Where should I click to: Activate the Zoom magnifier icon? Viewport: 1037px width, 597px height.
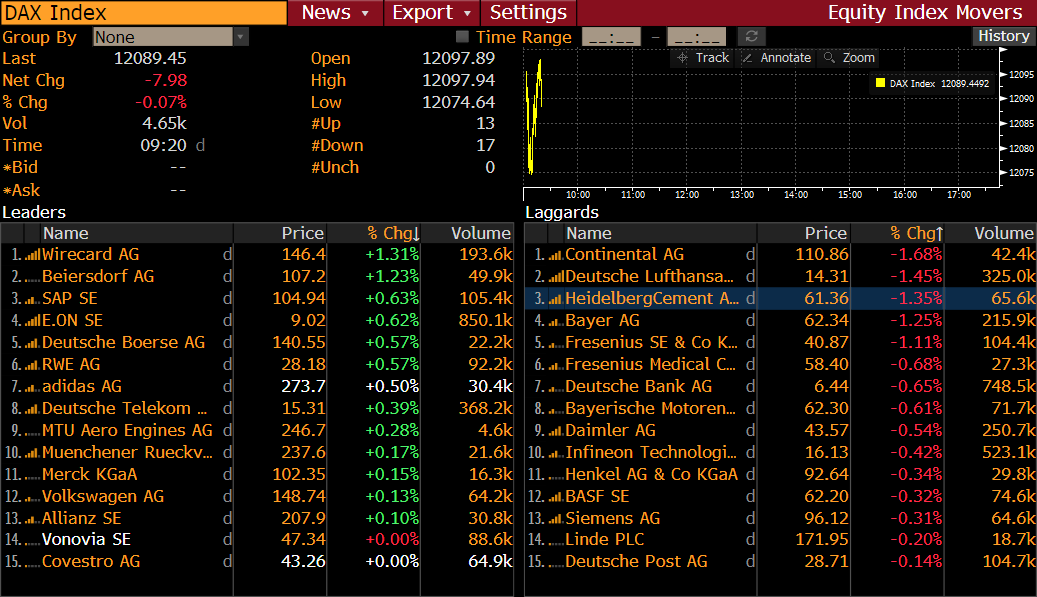829,58
